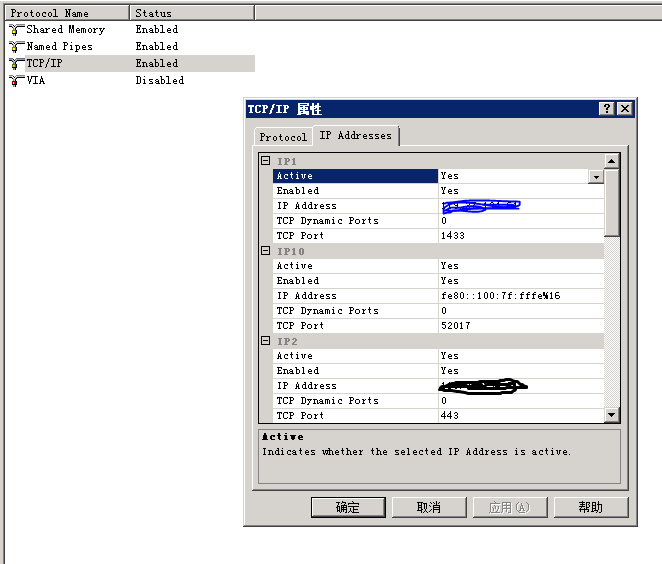Image resolution: width=662 pixels, height=564 pixels.
Task: Collapse the IP1 section
Action: (266, 161)
